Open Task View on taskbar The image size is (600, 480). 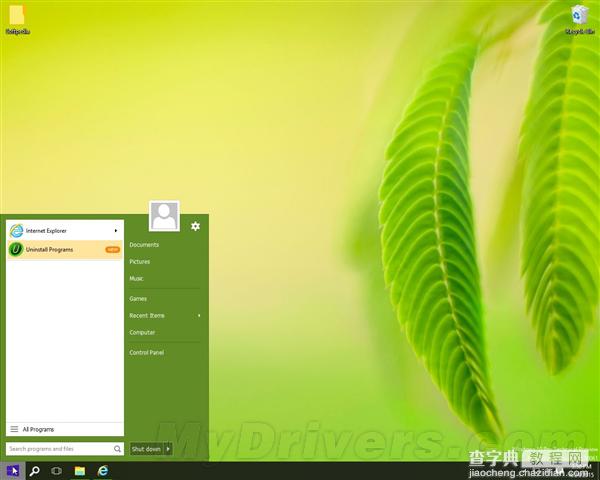[56, 471]
